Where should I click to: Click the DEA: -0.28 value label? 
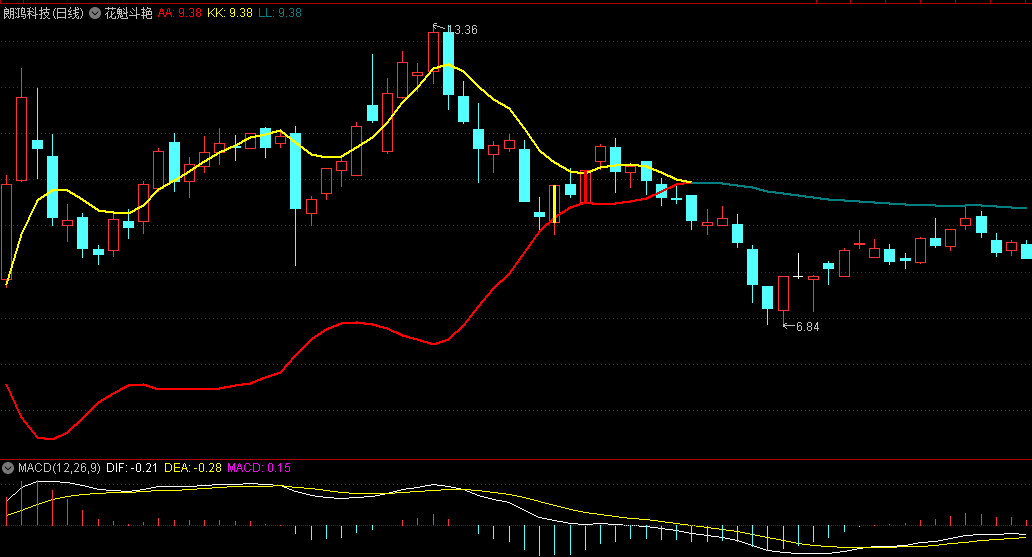(193, 468)
